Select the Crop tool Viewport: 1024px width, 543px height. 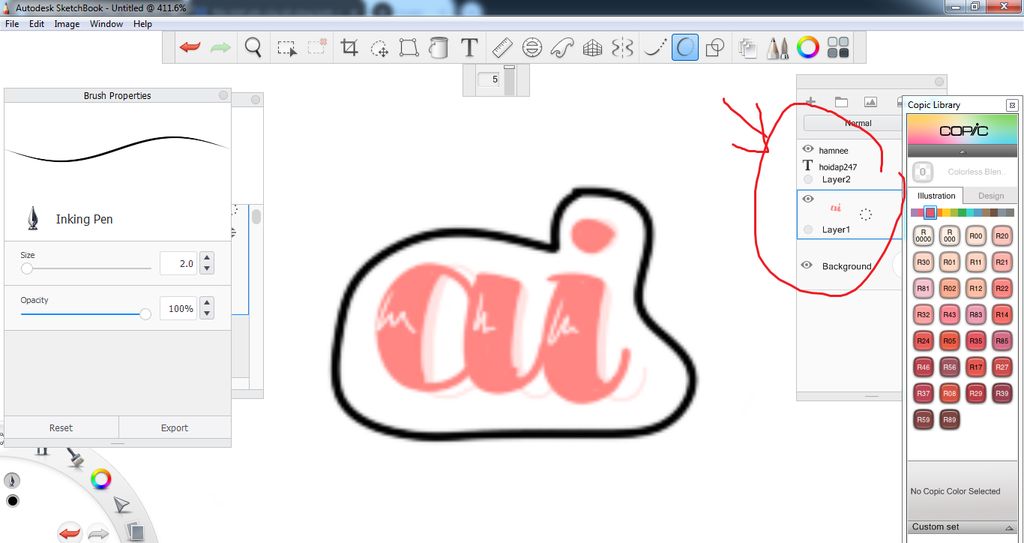click(x=349, y=48)
